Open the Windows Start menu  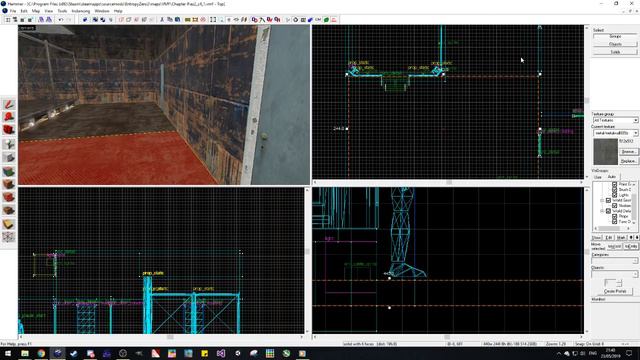(8, 353)
